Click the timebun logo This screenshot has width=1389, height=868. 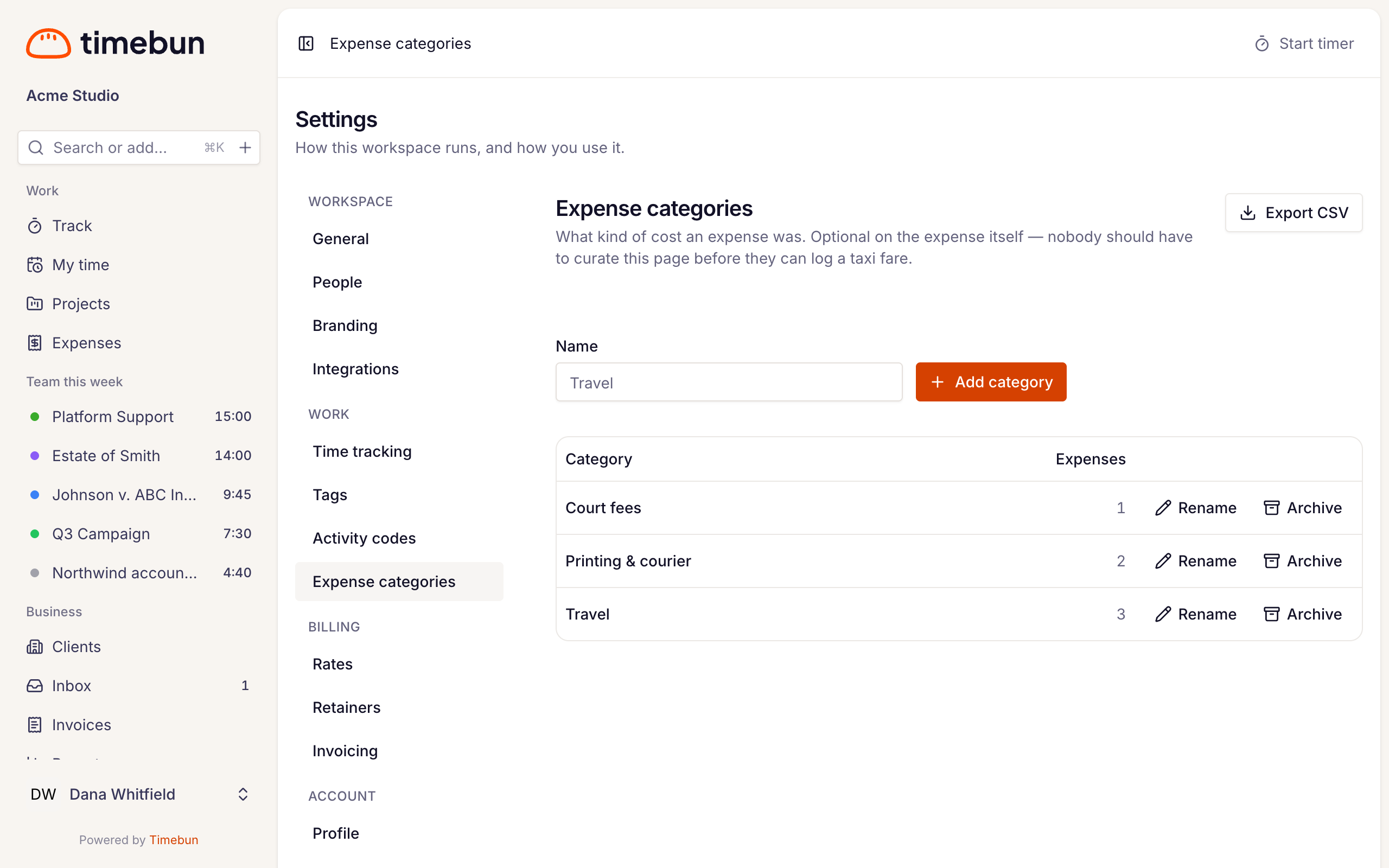point(116,43)
